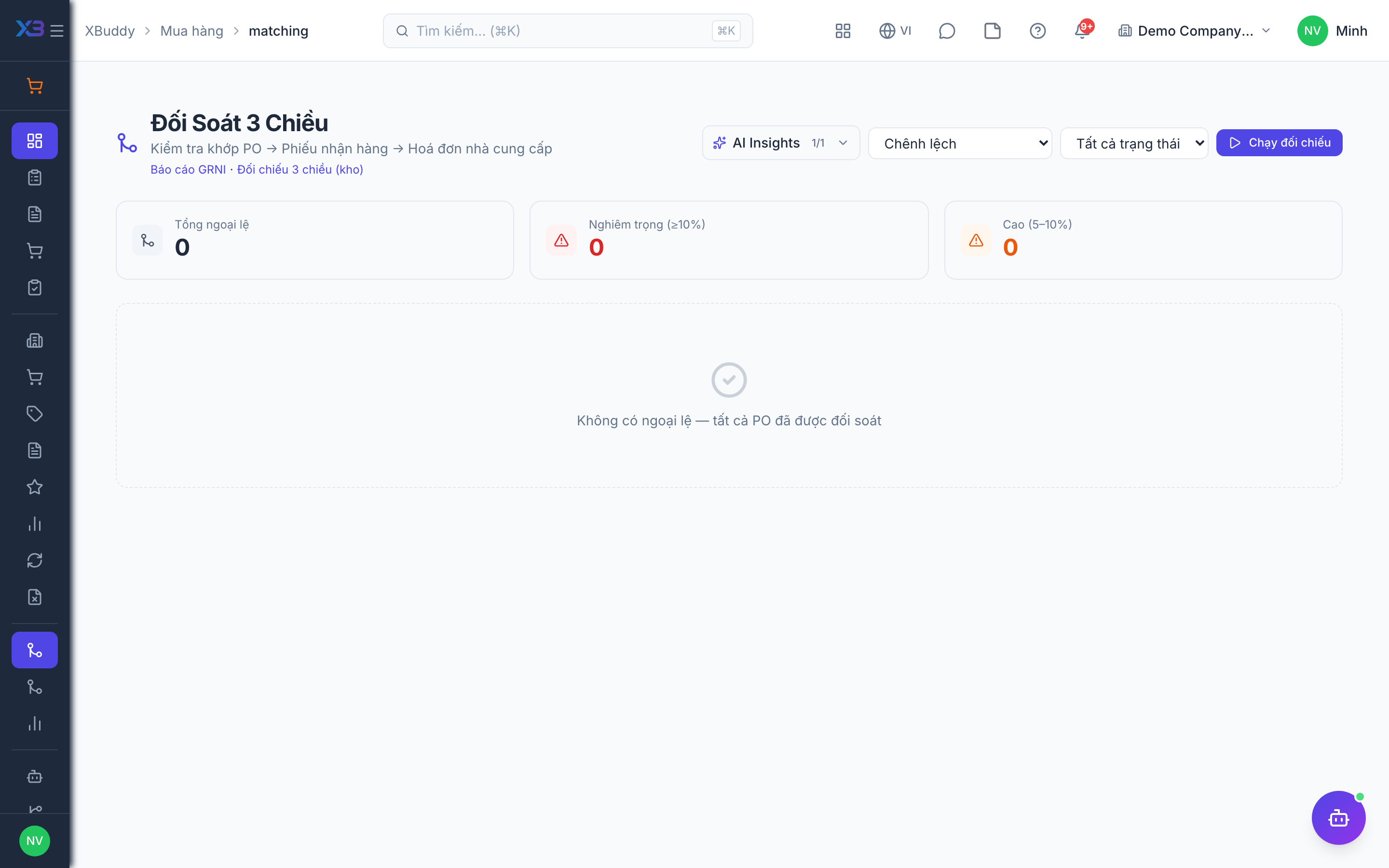The width and height of the screenshot is (1389, 868).
Task: Open the Chênh lệch dropdown
Action: 960,144
